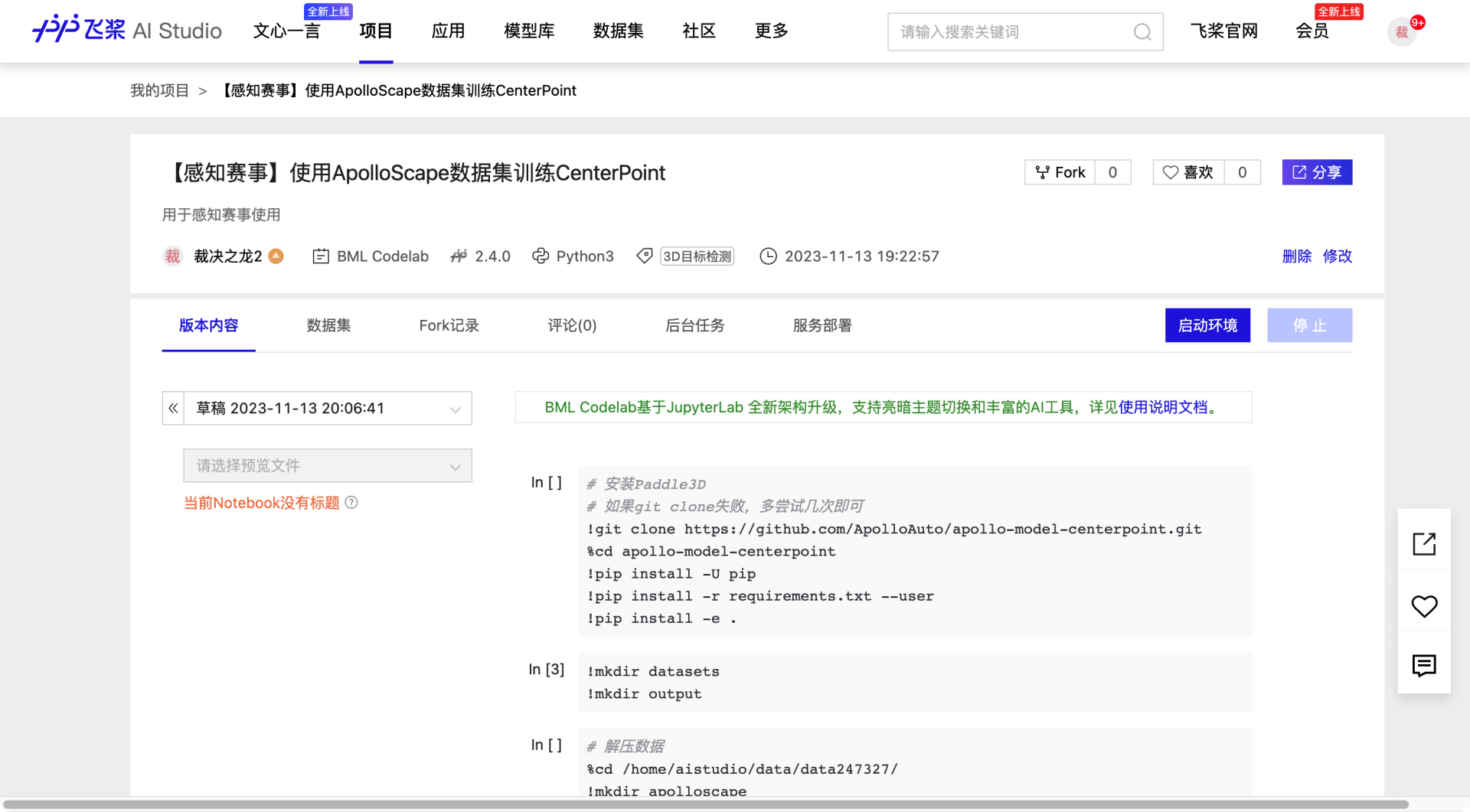Switch to the 后台任务 tab
This screenshot has height=812, width=1470.
[694, 325]
